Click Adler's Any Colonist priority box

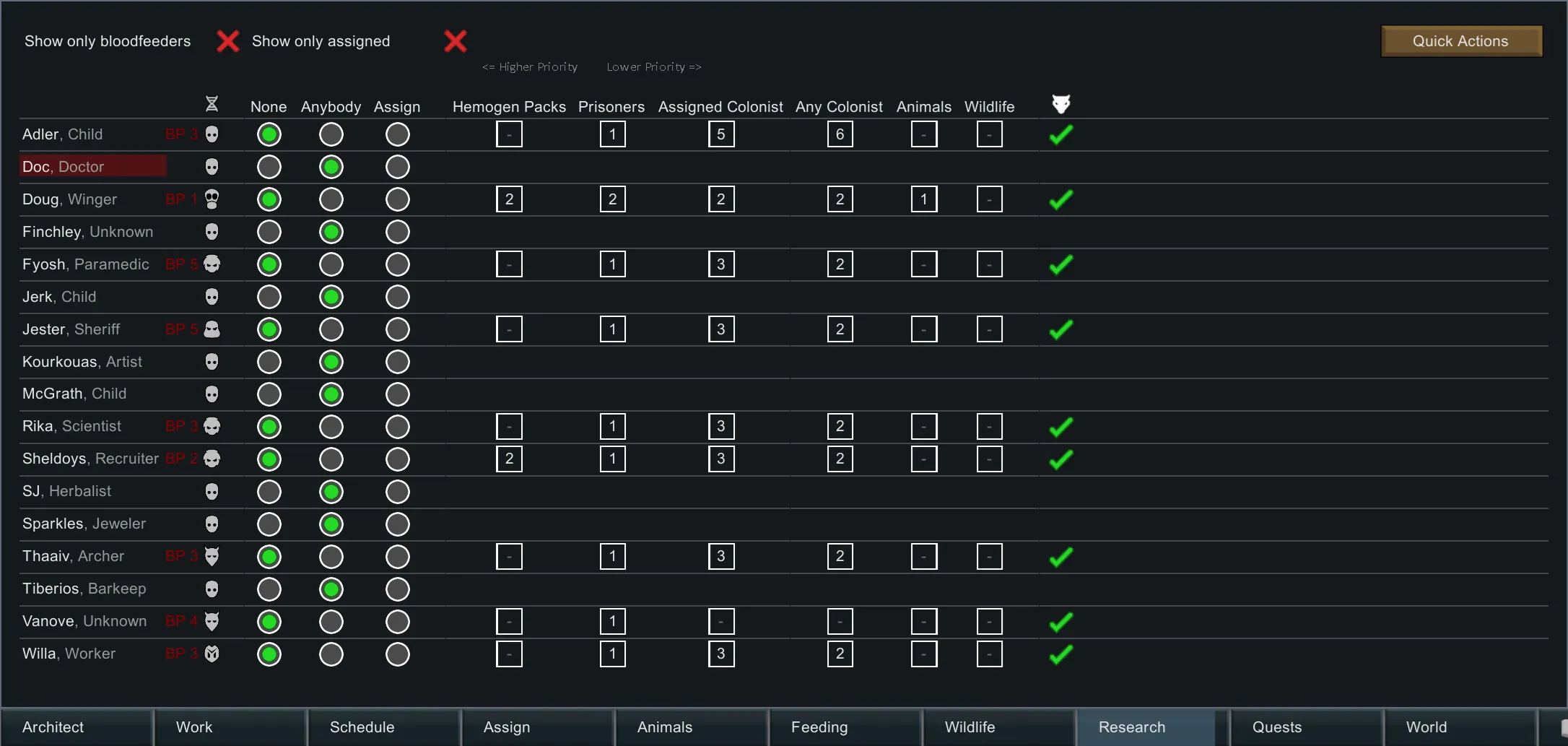click(840, 134)
